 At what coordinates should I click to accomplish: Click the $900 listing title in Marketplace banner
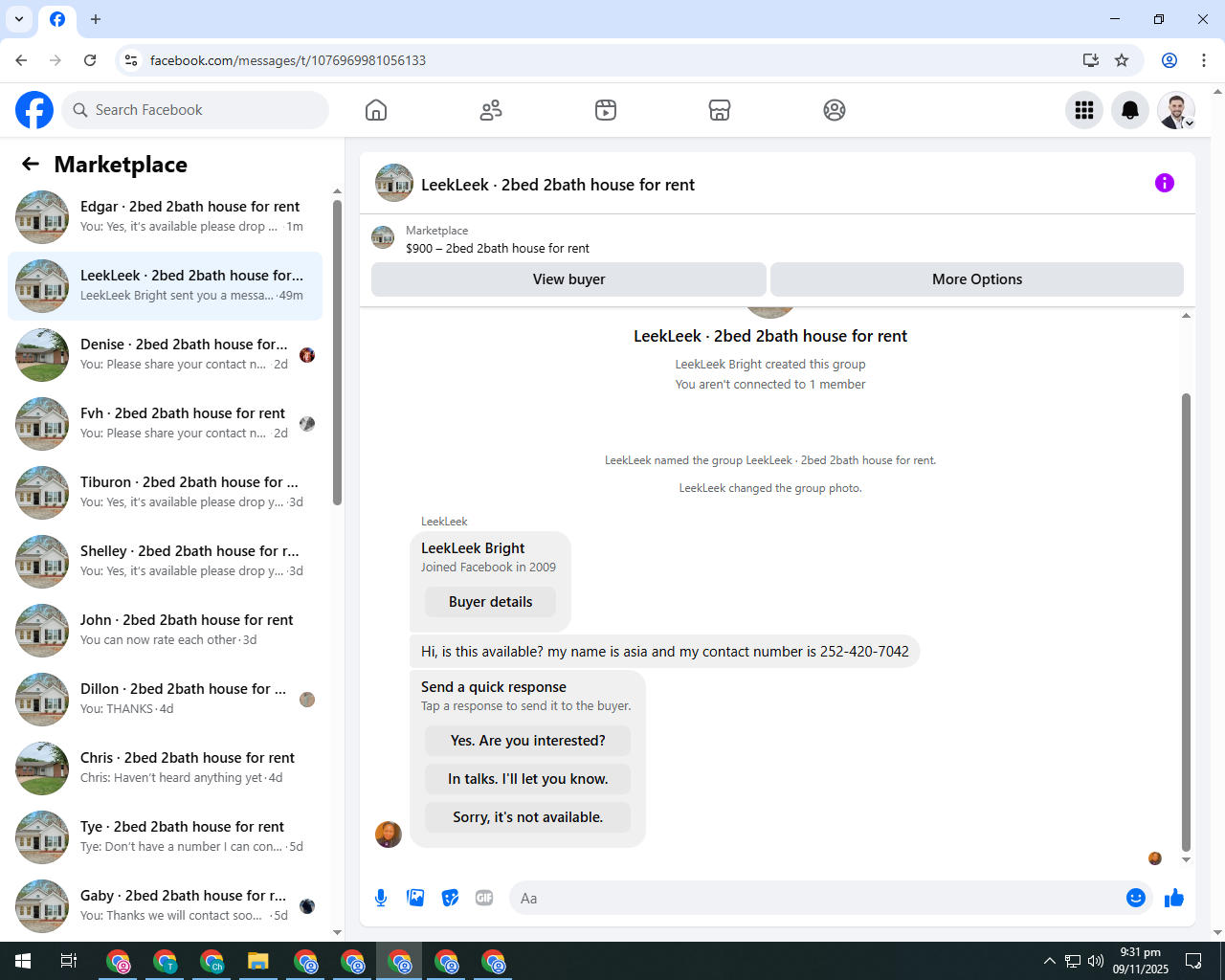click(498, 249)
